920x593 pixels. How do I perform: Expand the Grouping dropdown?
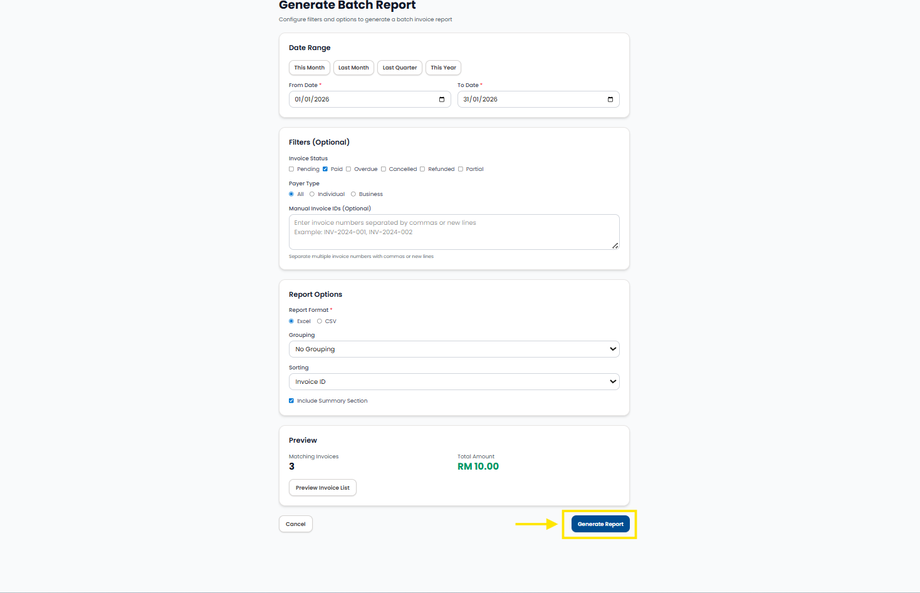[x=454, y=349]
